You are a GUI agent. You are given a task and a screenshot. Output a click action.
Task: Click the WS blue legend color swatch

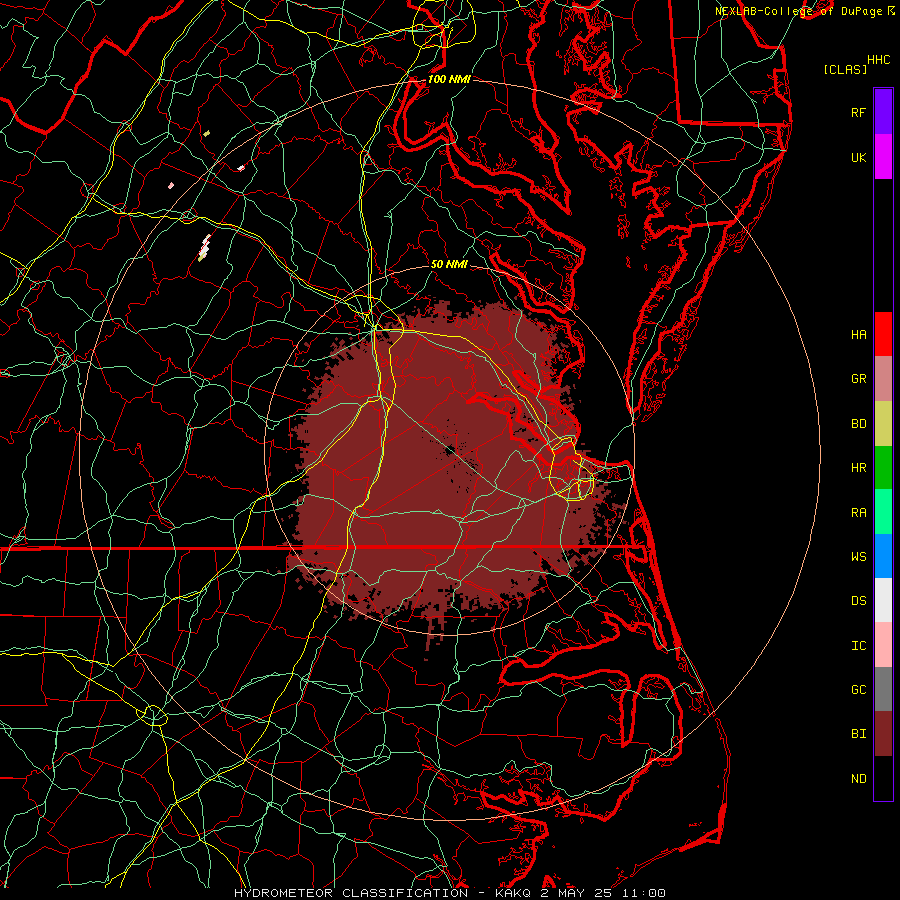pyautogui.click(x=883, y=556)
